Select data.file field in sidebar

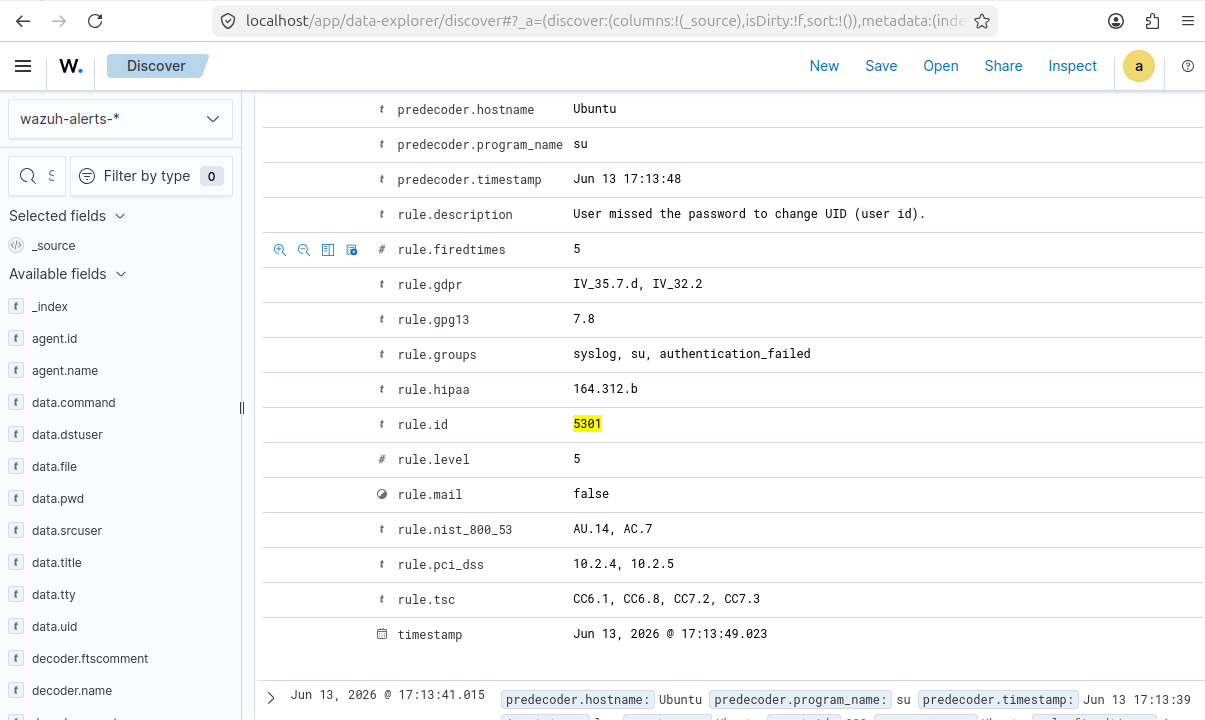coord(54,467)
